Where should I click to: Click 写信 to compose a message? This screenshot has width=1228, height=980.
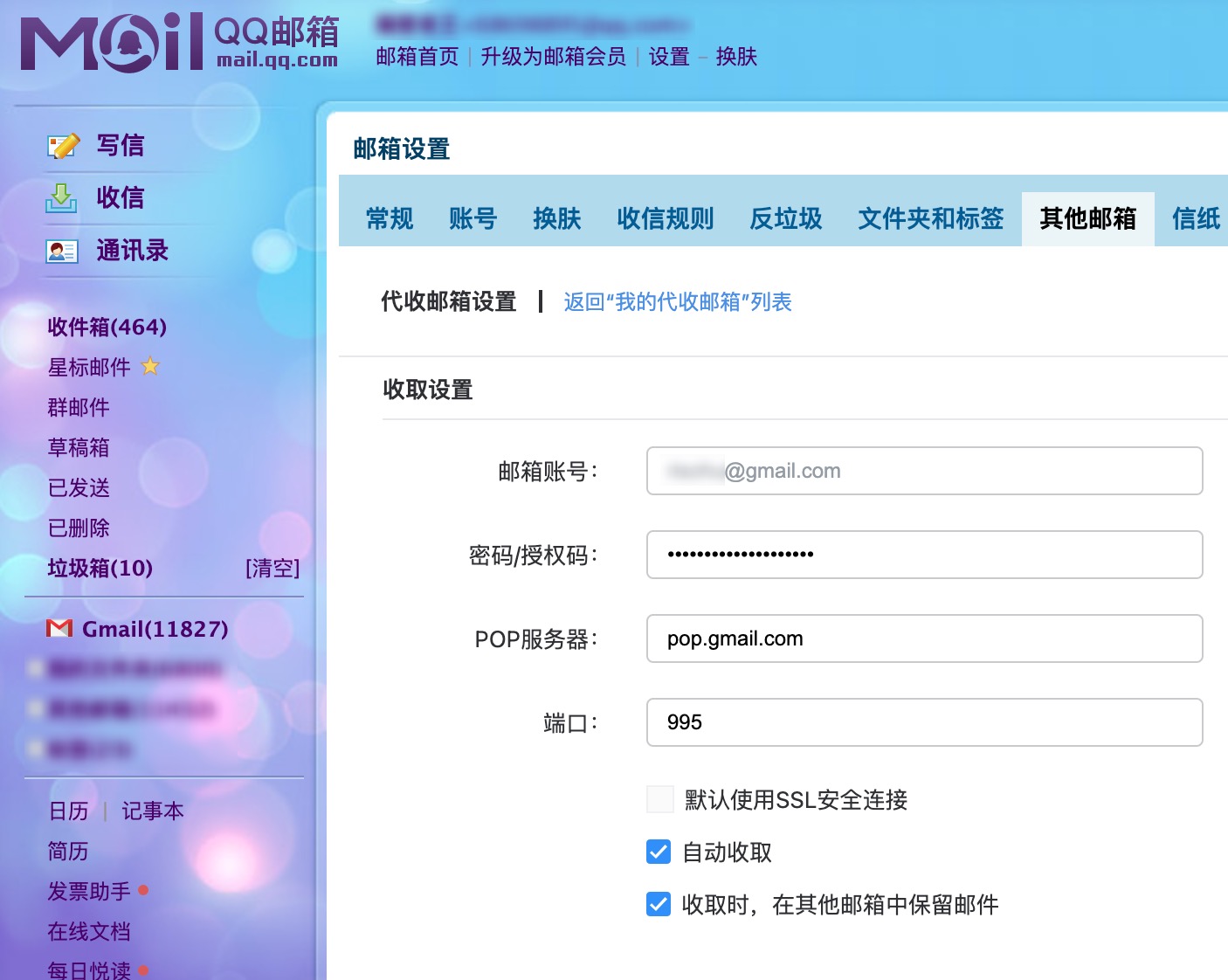pyautogui.click(x=121, y=146)
